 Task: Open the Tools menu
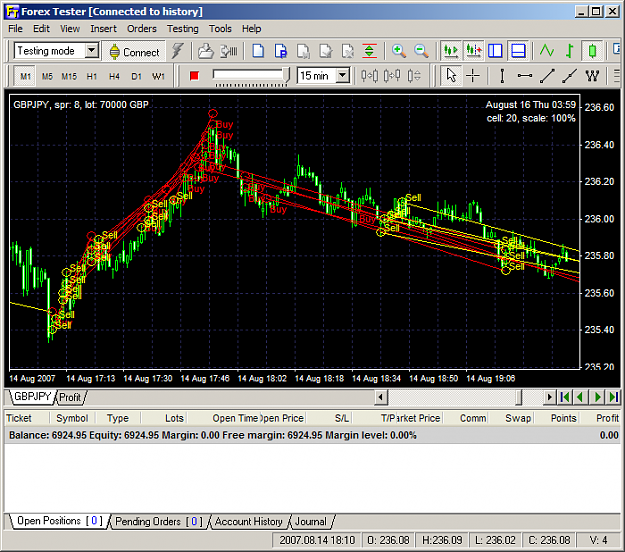(220, 29)
